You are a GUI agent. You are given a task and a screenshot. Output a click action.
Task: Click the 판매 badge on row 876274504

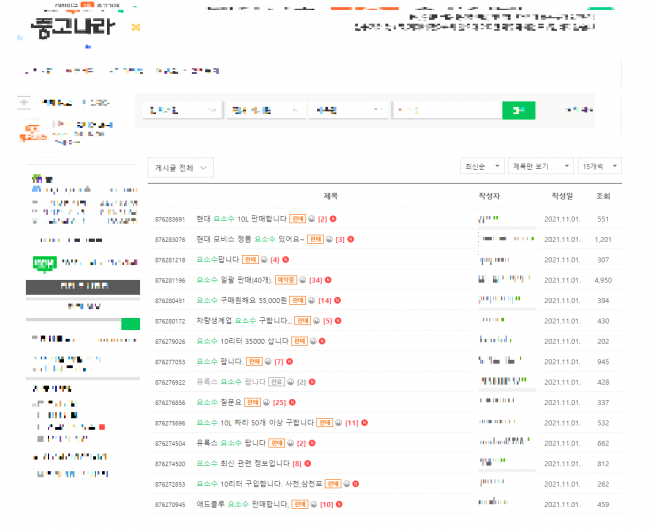[x=277, y=443]
